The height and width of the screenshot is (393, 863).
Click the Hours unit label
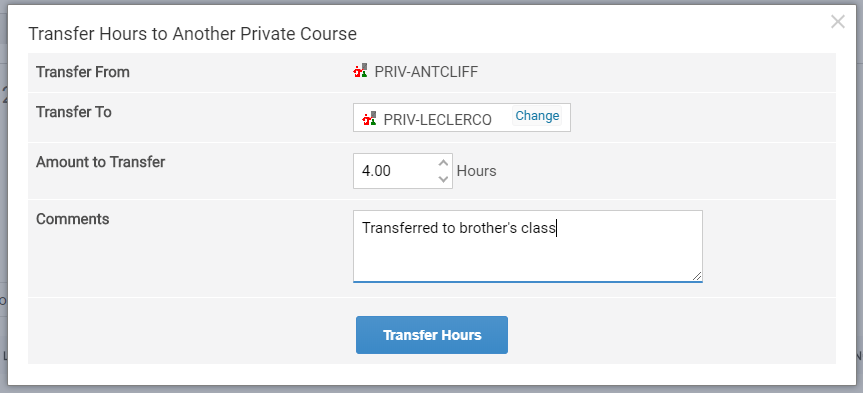[x=477, y=171]
